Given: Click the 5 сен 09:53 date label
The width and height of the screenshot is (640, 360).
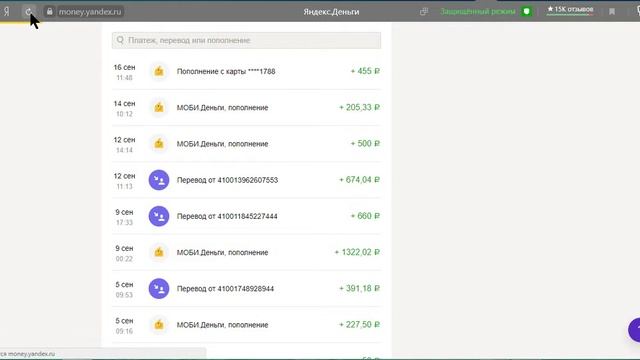Looking at the screenshot, I should (x=124, y=289).
